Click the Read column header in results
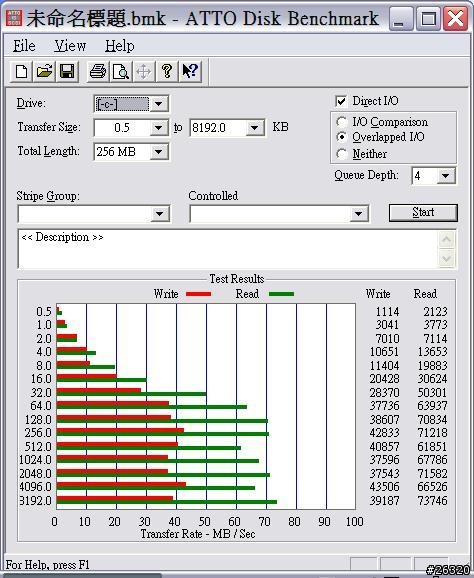Viewport: 474px width, 578px height. 425,294
